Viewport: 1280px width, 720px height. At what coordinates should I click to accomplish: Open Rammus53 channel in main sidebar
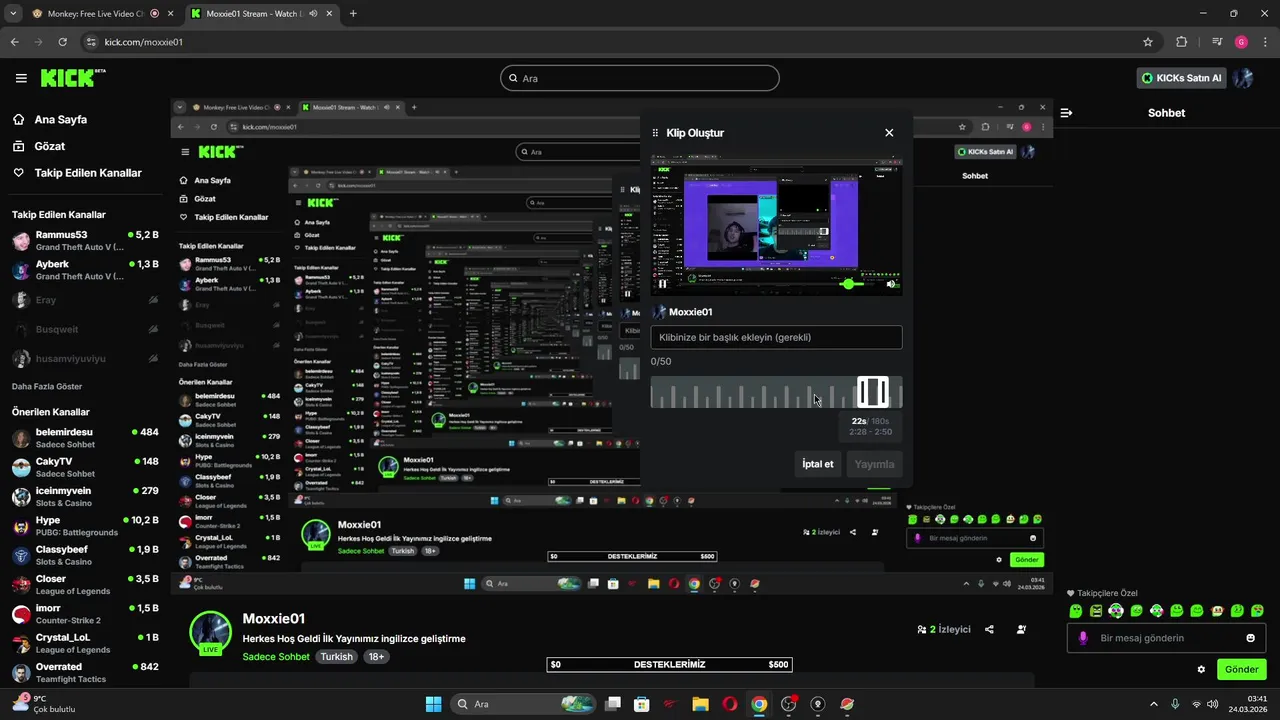(85, 240)
